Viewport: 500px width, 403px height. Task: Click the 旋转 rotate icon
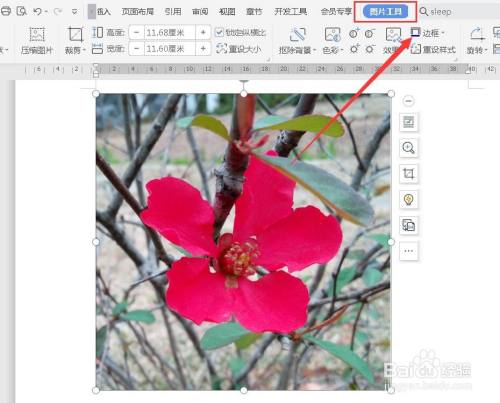tap(476, 35)
